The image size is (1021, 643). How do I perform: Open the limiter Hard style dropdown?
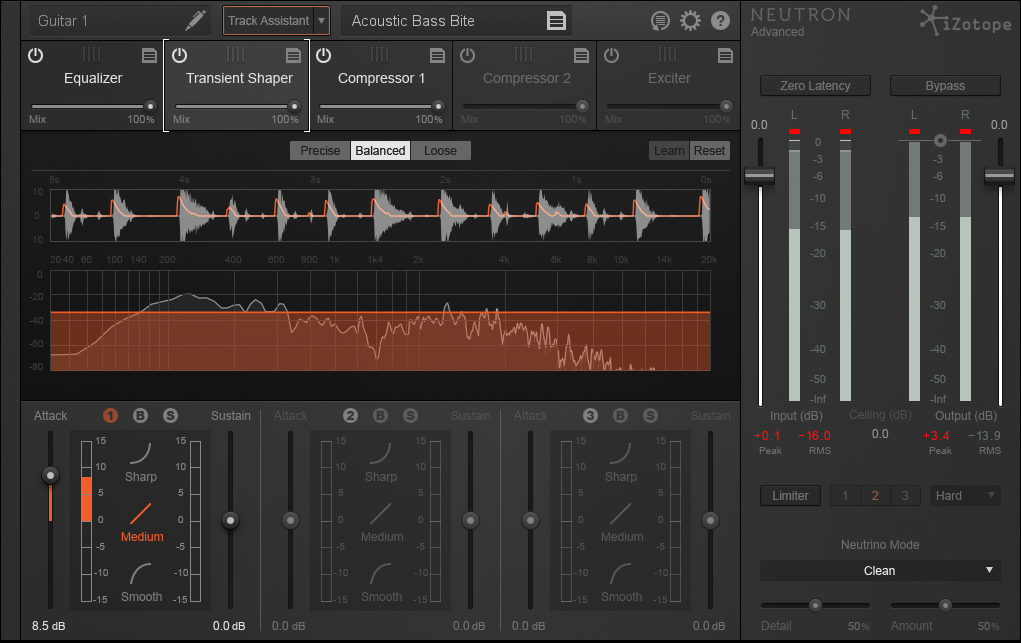(964, 495)
